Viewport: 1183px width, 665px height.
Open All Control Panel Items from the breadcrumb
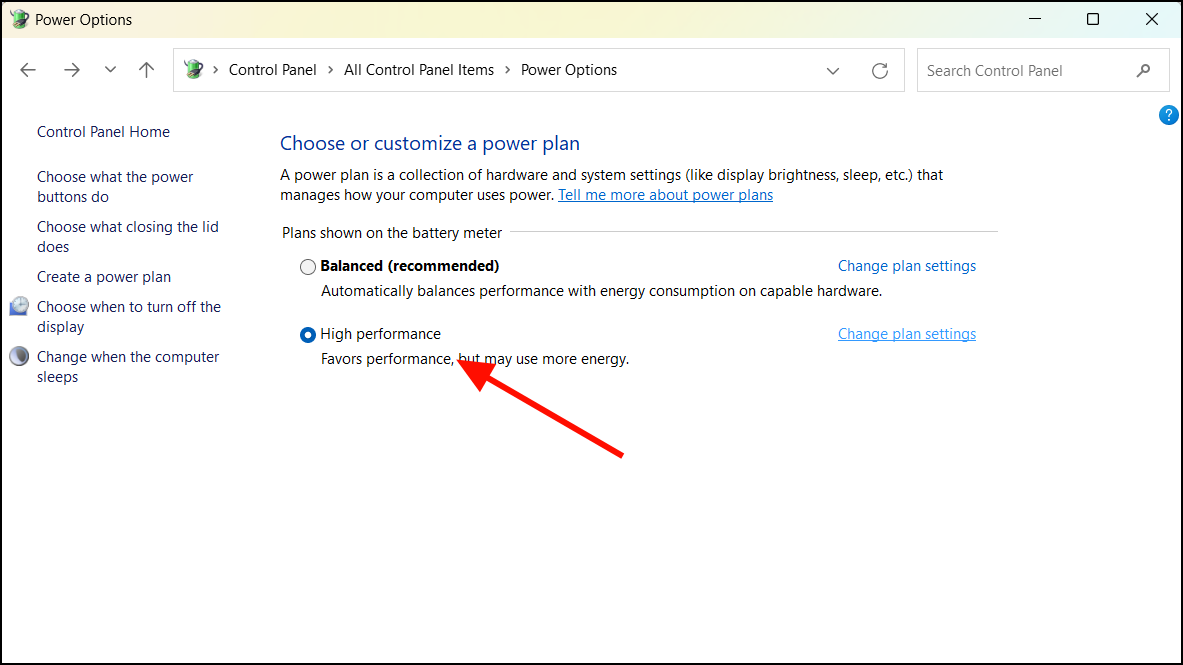coord(419,69)
